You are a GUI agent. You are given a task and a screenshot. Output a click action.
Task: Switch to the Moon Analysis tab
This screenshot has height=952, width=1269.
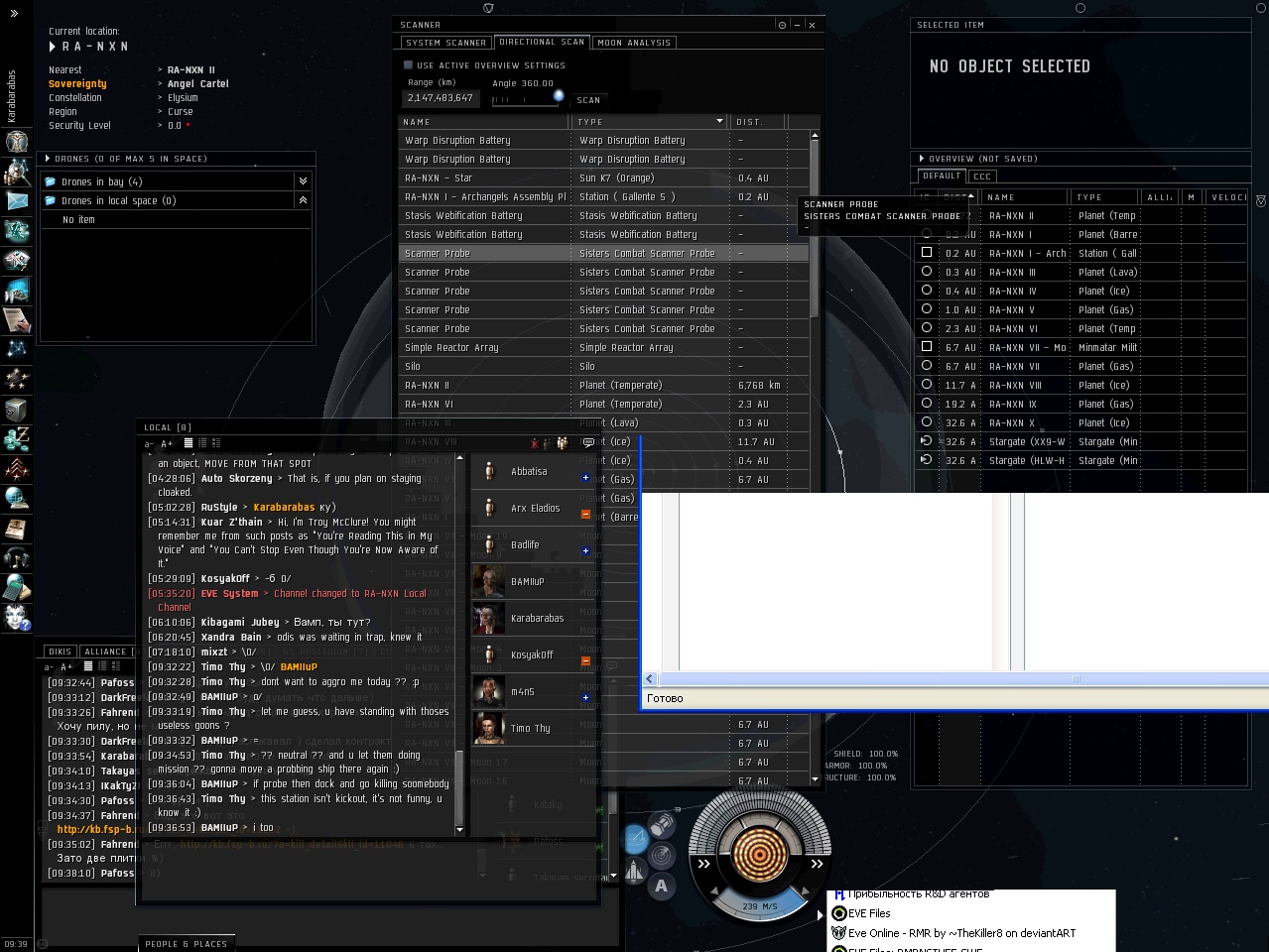(x=634, y=43)
